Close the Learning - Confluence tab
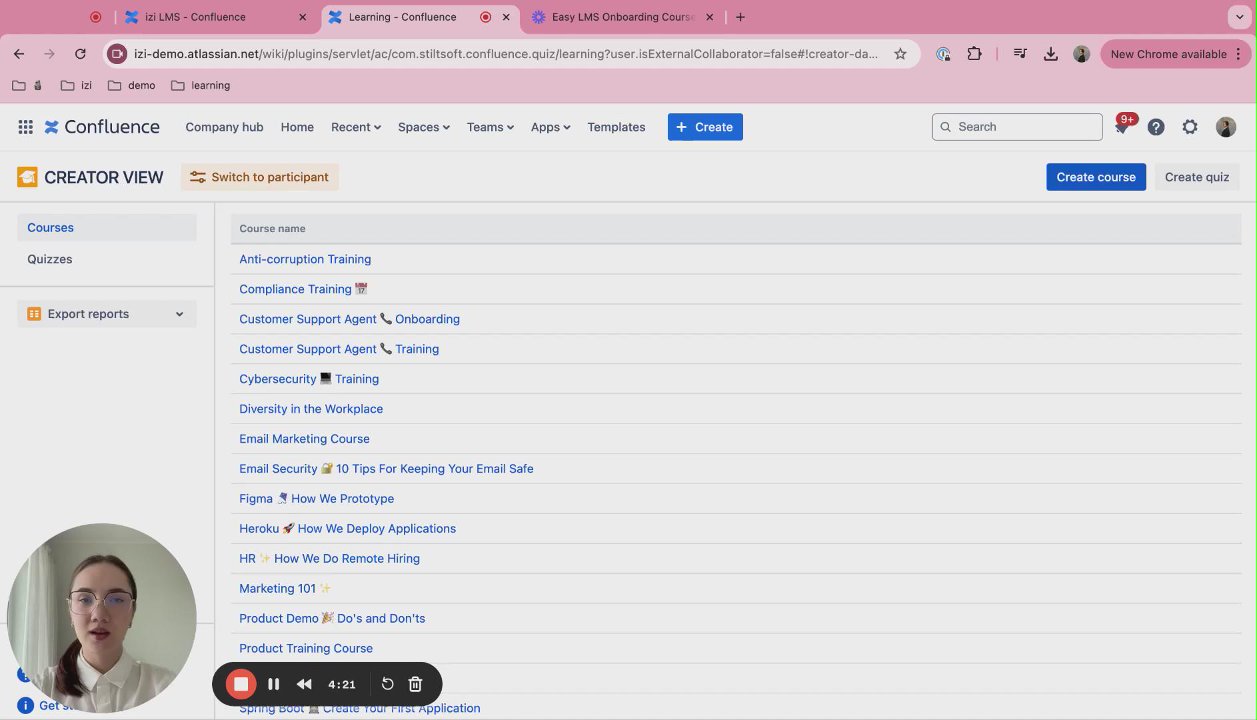 (507, 17)
